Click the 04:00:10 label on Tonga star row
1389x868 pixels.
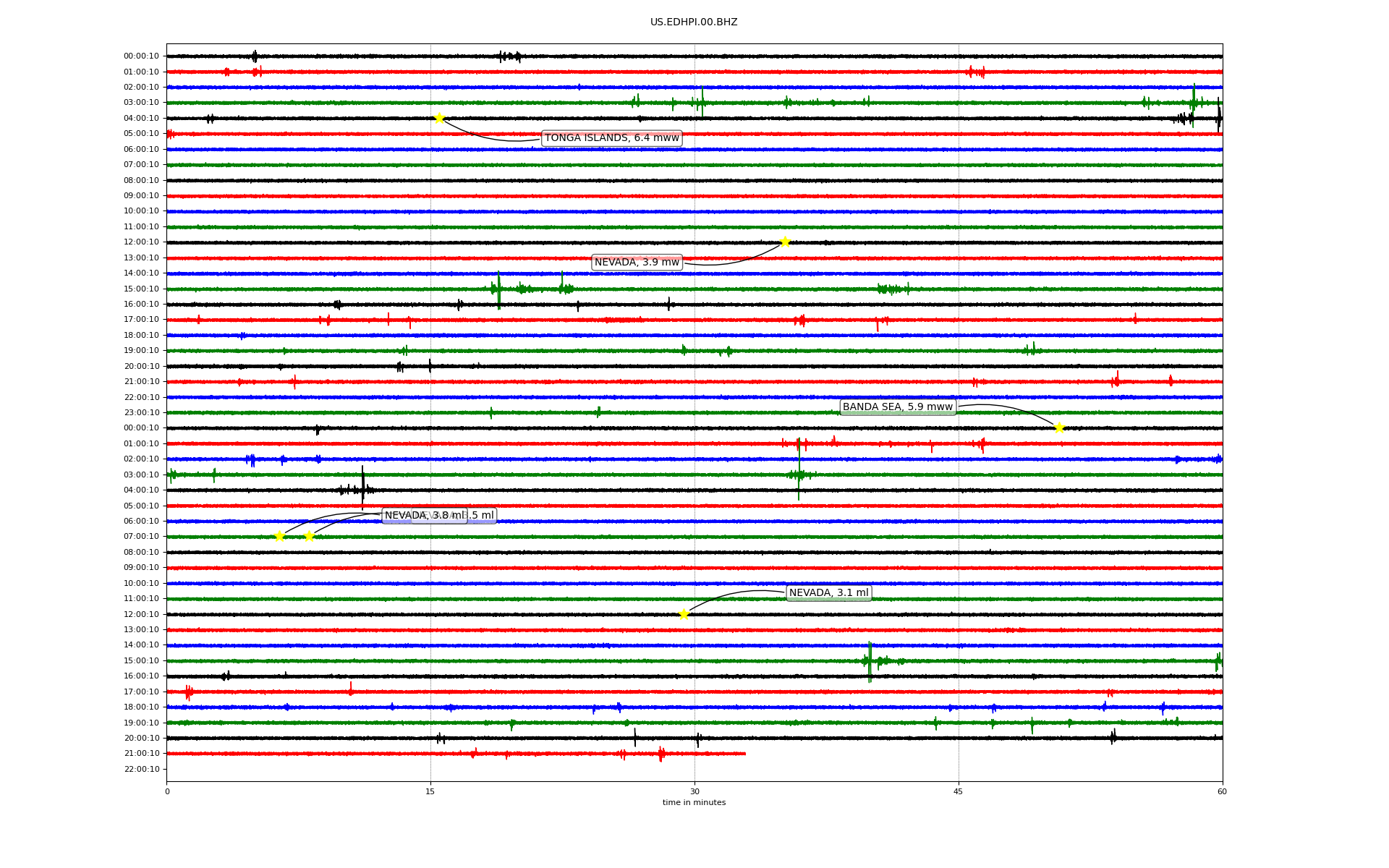[141, 118]
